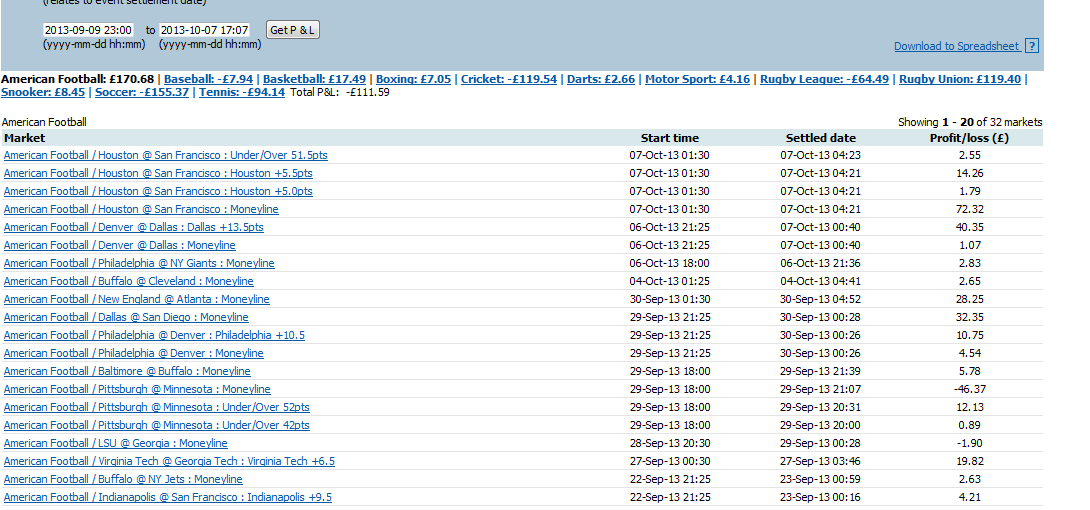Select the Tennis sport link
Screen dimensions: 1090x510
click(x=242, y=92)
